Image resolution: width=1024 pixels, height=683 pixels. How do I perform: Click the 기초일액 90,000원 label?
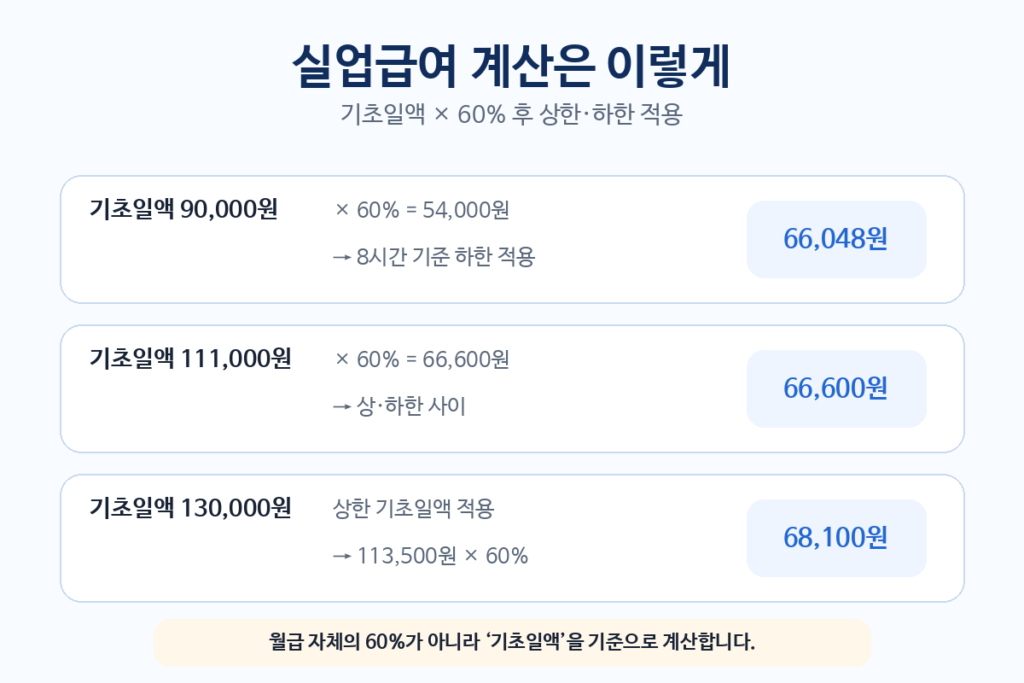coord(184,209)
